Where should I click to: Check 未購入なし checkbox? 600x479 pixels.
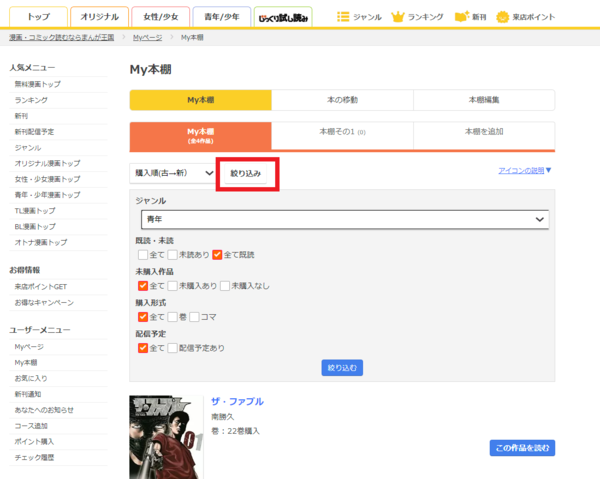[225, 286]
